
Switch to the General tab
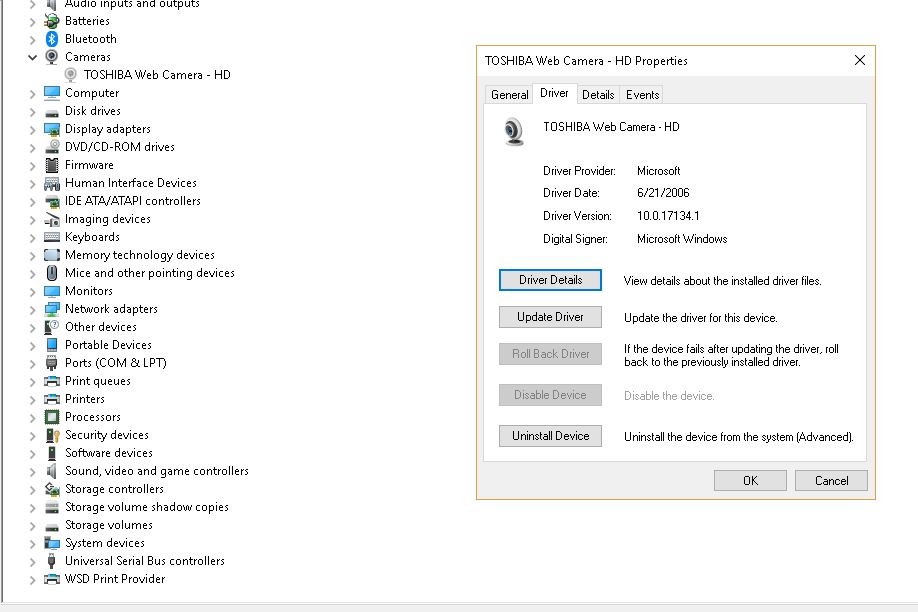pos(509,95)
